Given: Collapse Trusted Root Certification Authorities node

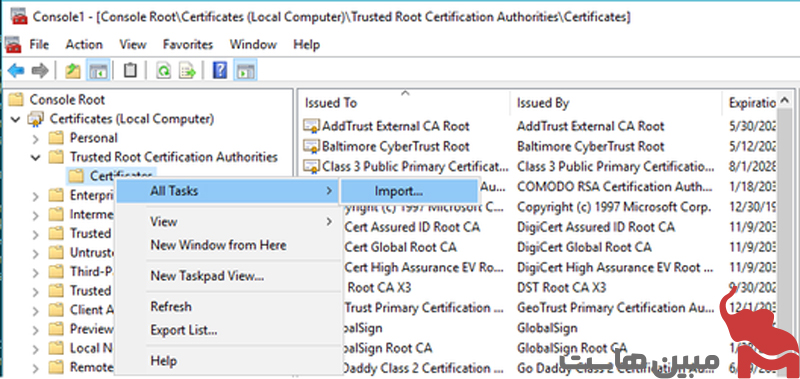Looking at the screenshot, I should pos(35,157).
